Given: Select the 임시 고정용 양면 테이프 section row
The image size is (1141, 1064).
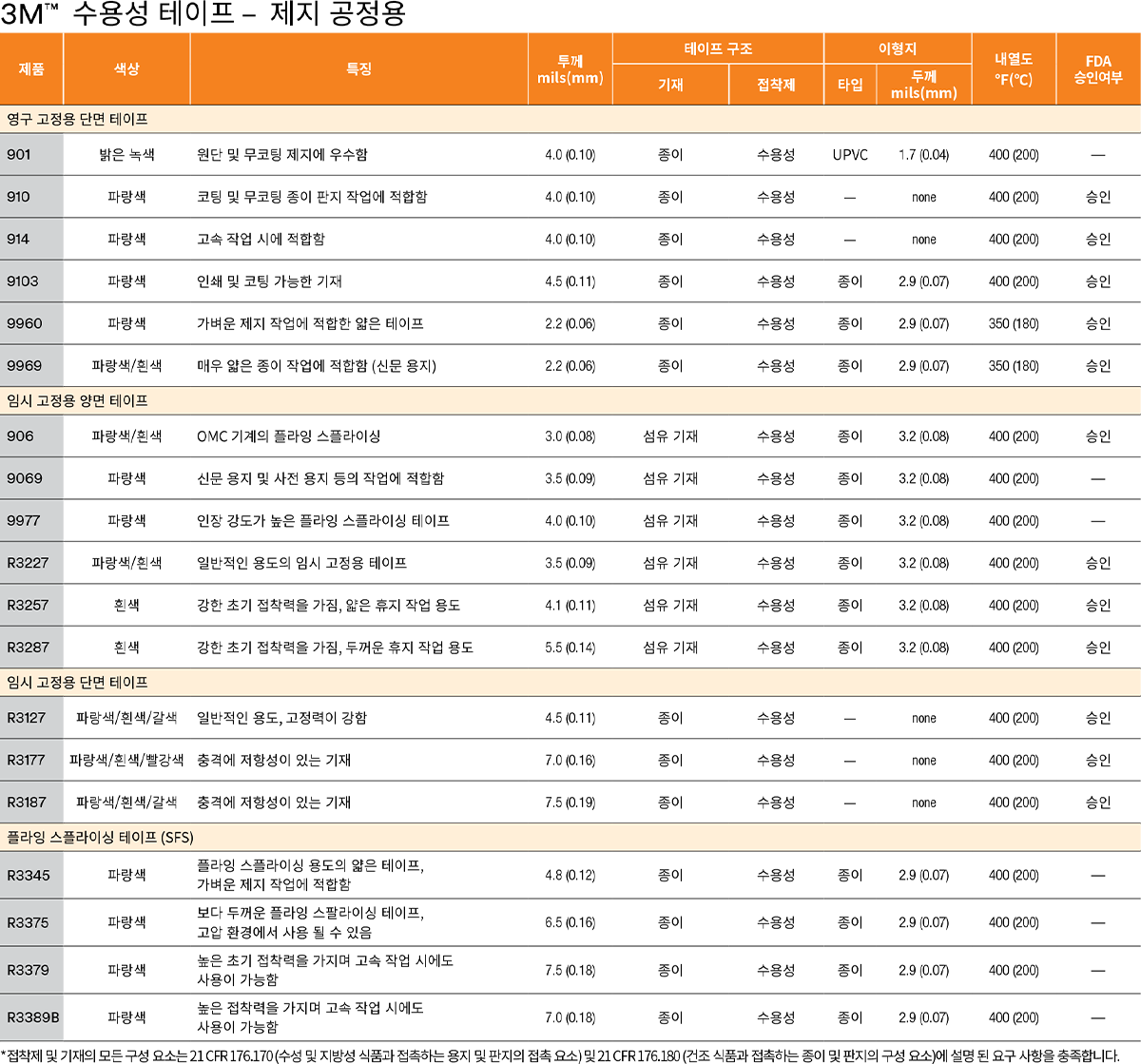Looking at the screenshot, I should click(77, 401).
